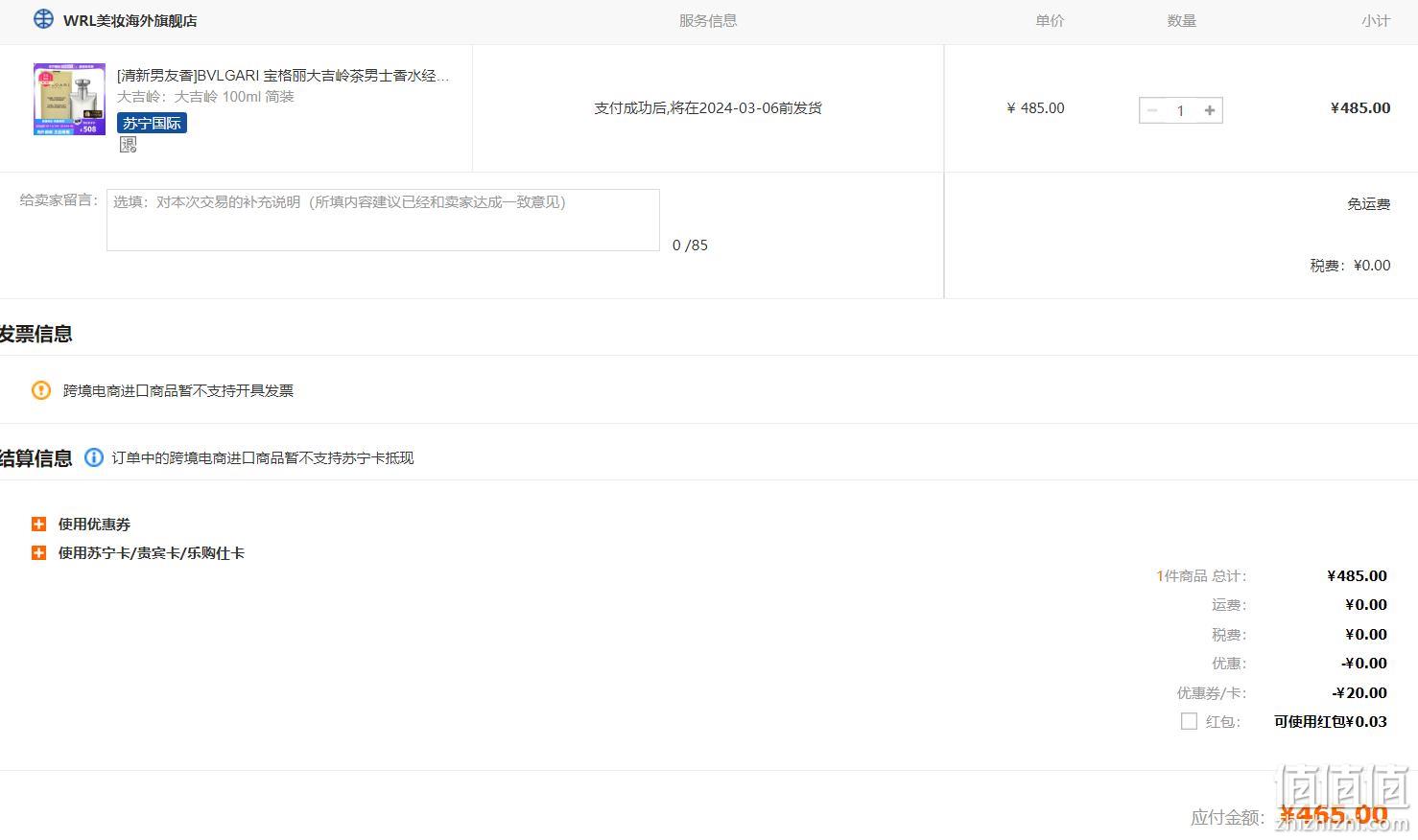This screenshot has width=1418, height=840.
Task: Click the return policy icon below 苏宁国际
Action: (x=128, y=144)
